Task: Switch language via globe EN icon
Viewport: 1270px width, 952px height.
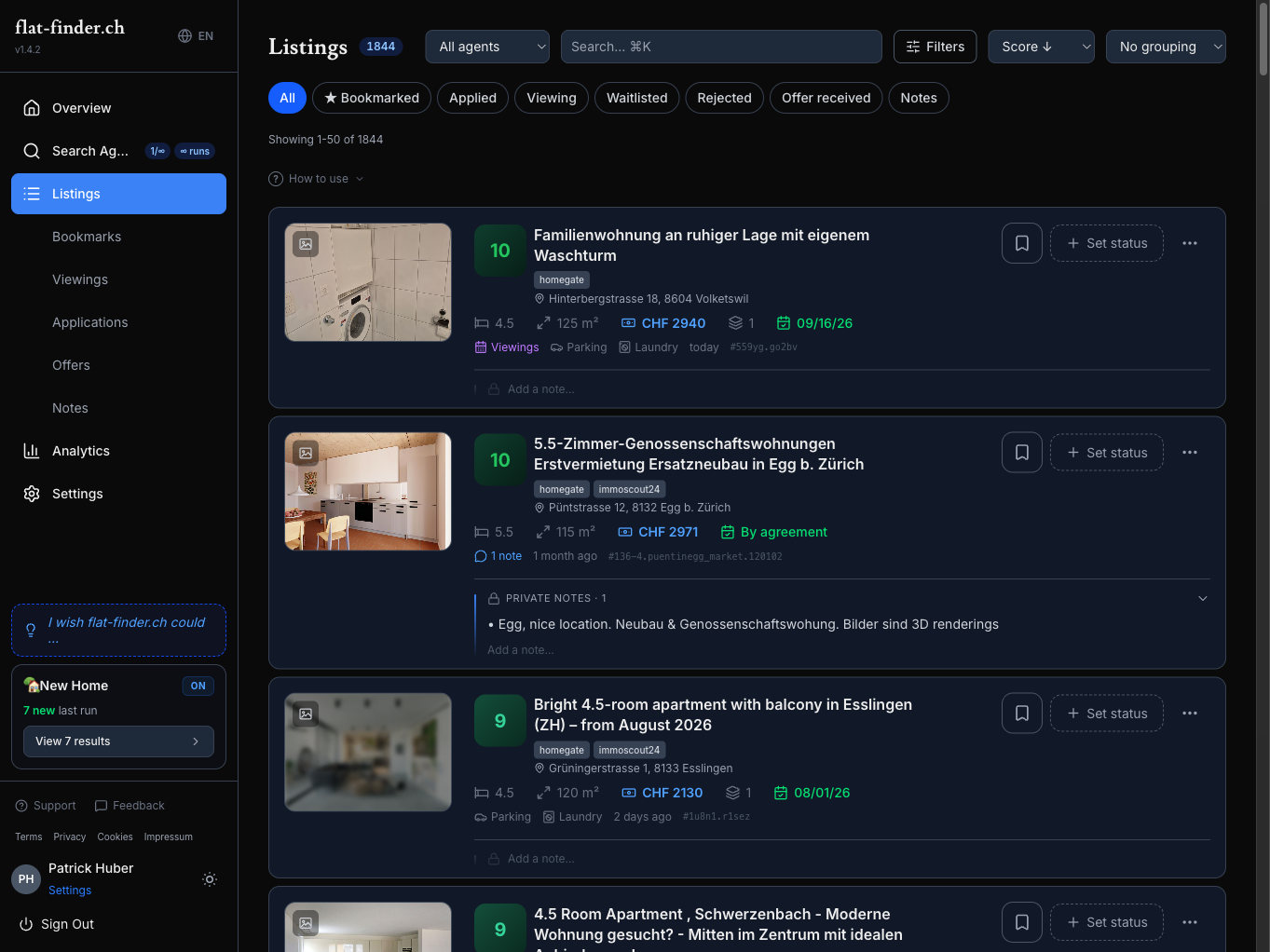Action: 196,35
